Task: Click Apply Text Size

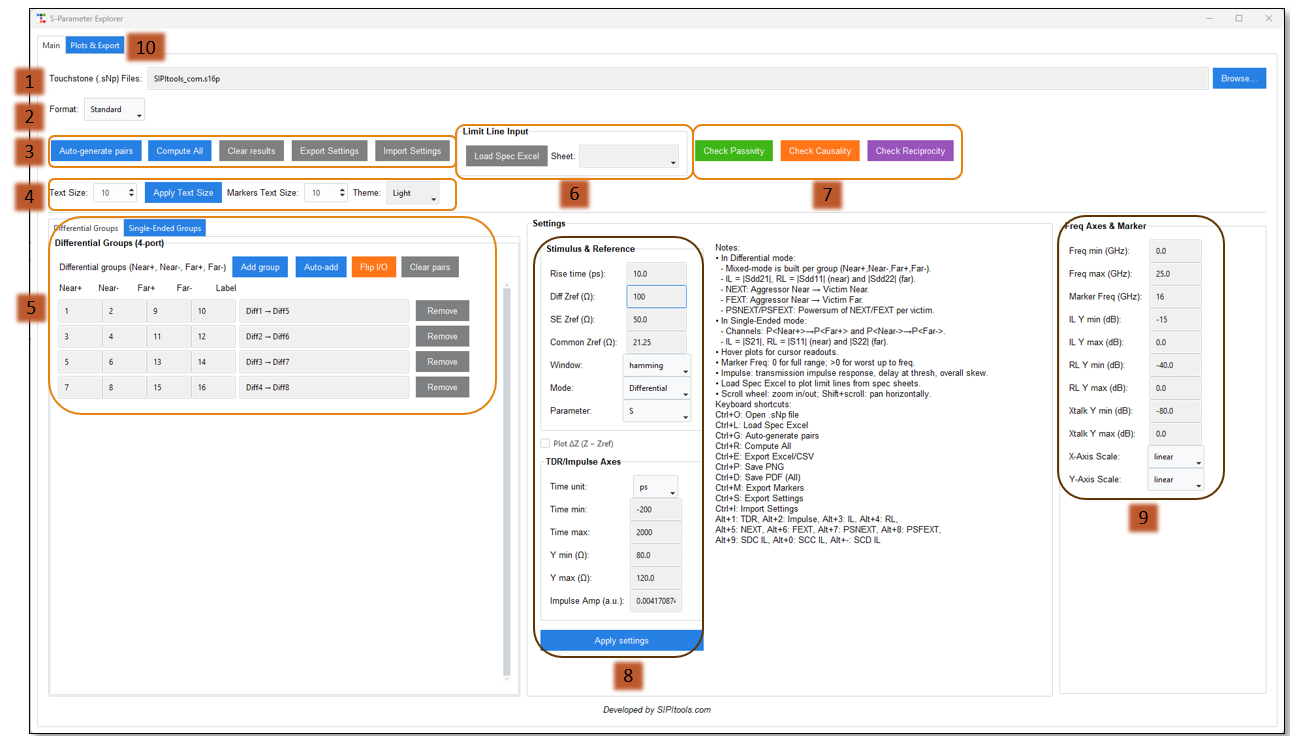Action: [x=183, y=193]
